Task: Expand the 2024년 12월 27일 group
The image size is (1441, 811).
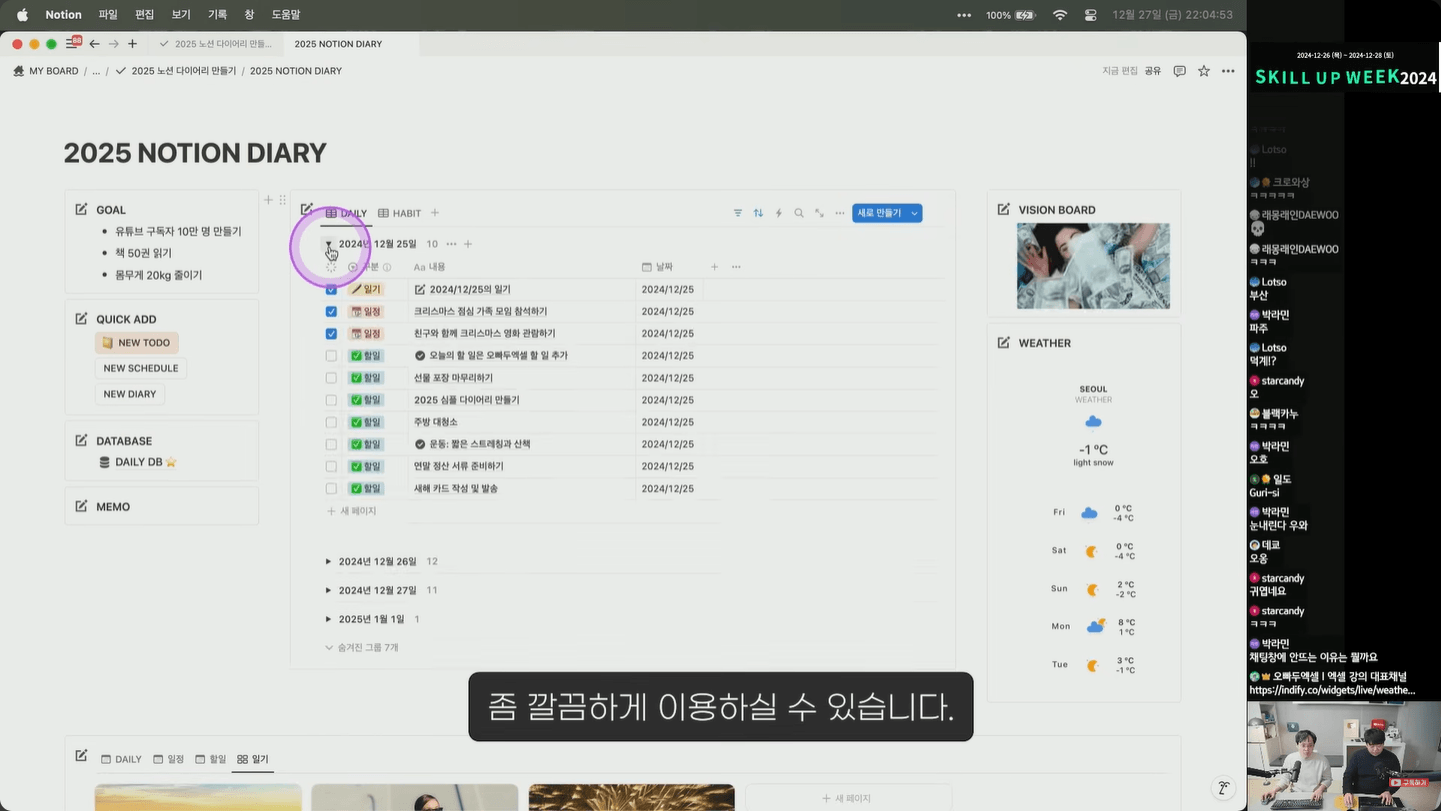Action: point(328,590)
